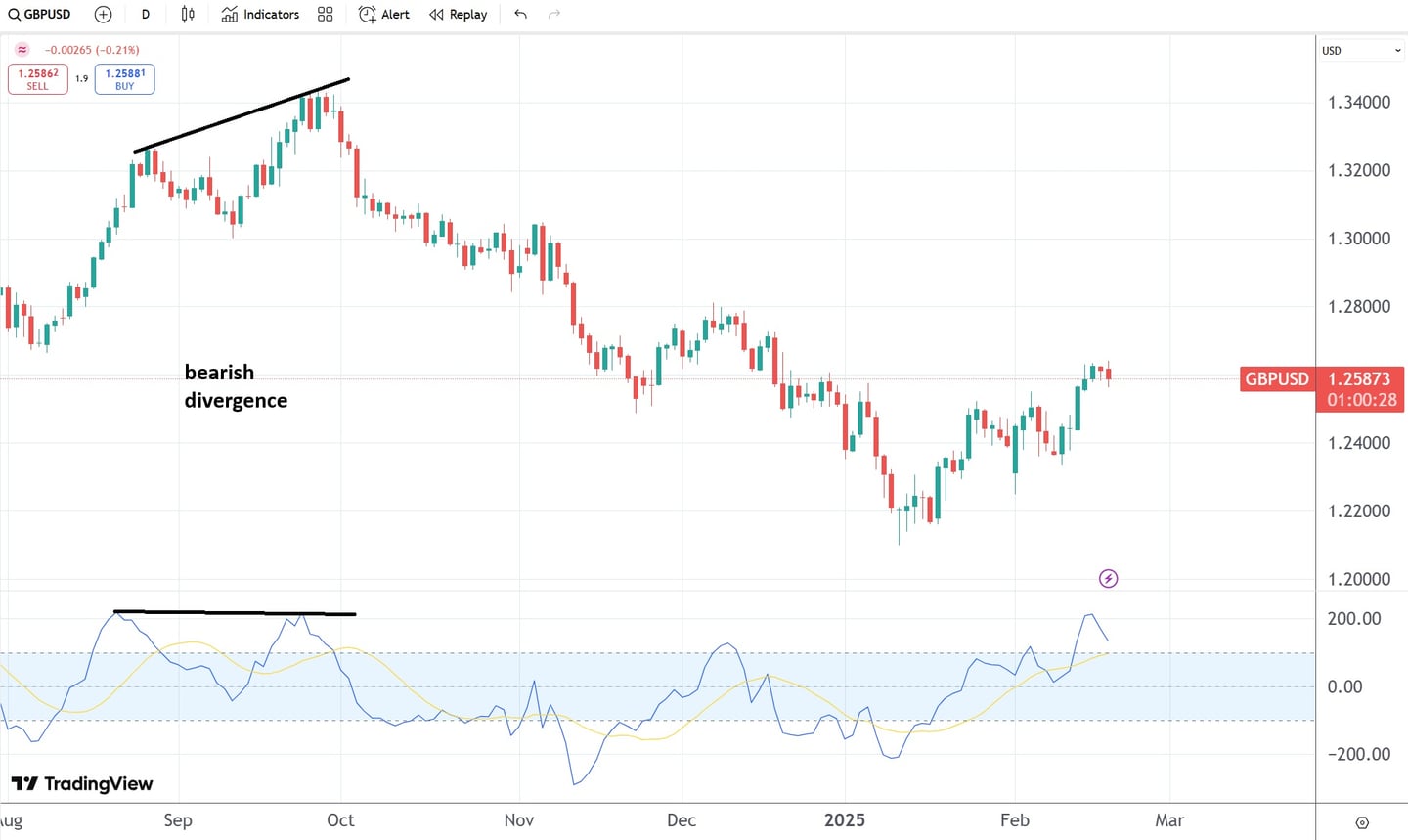Open the symbol search for GBPUSD
The image size is (1408, 840).
[39, 14]
